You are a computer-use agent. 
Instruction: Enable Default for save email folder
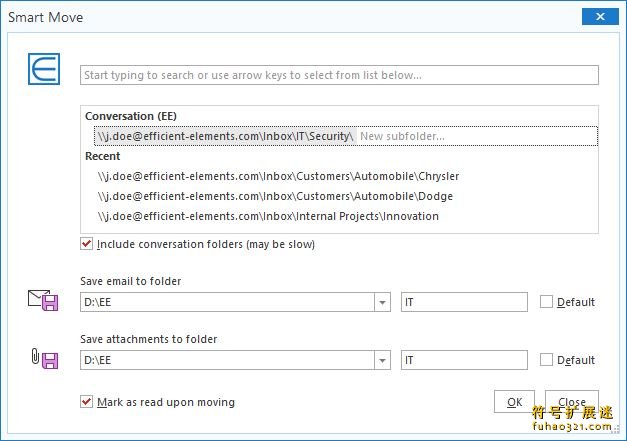(546, 302)
